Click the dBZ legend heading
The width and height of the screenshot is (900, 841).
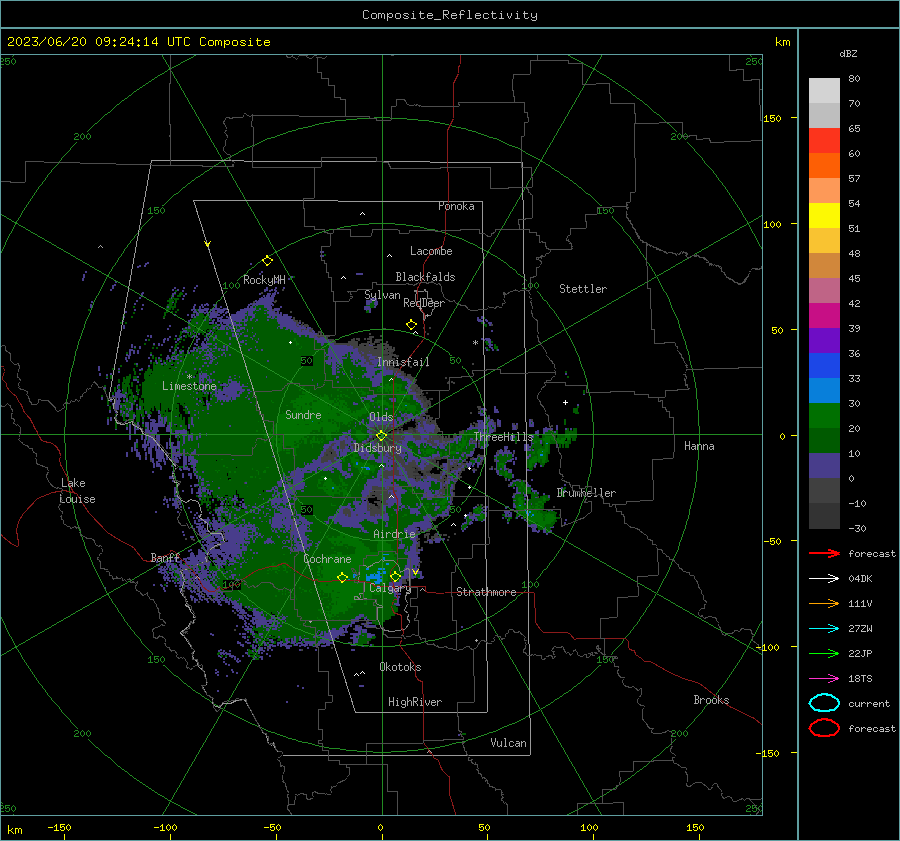click(x=848, y=53)
